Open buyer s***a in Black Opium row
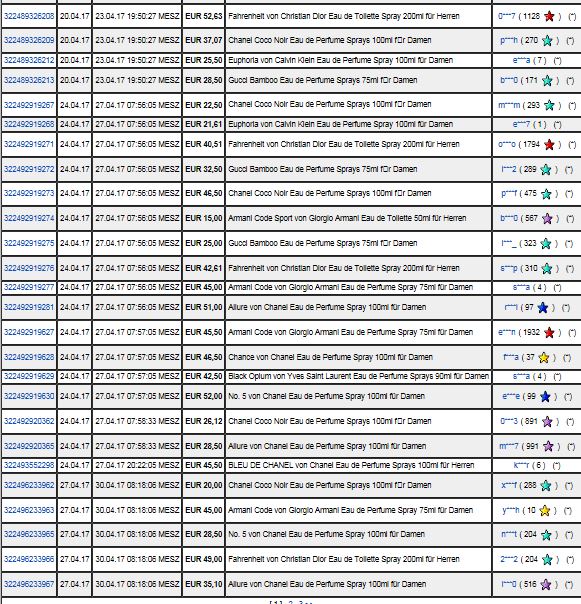Screen dimensions: 581x604 521,376
